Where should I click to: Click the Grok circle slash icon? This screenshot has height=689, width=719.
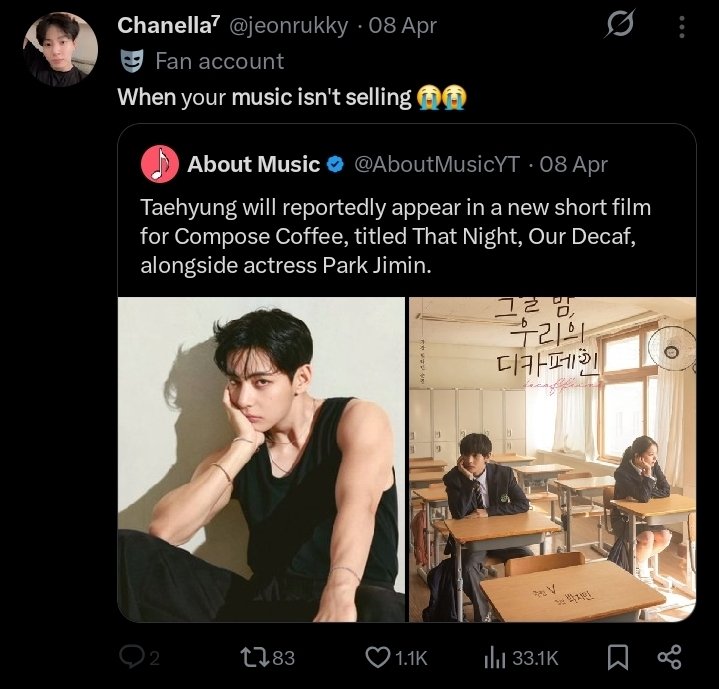coord(620,27)
